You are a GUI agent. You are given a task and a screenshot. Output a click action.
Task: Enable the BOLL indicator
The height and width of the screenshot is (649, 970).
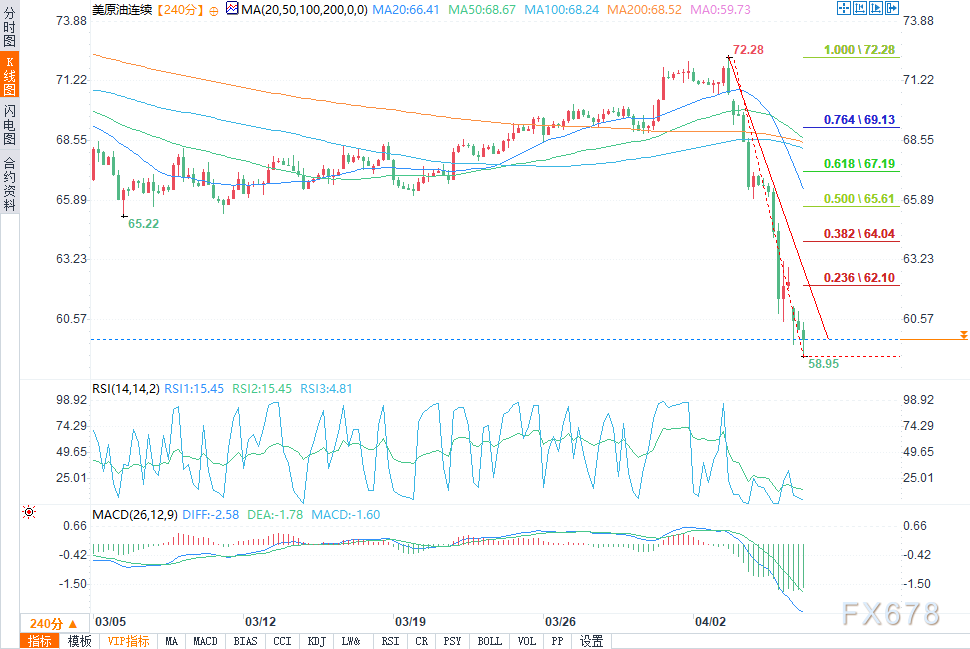489,641
